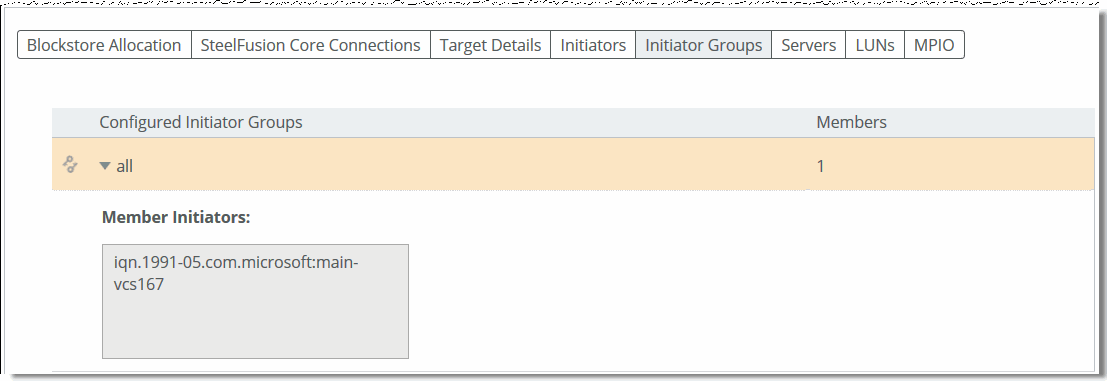The image size is (1107, 381).
Task: Go to the Target Details tab
Action: pos(491,45)
